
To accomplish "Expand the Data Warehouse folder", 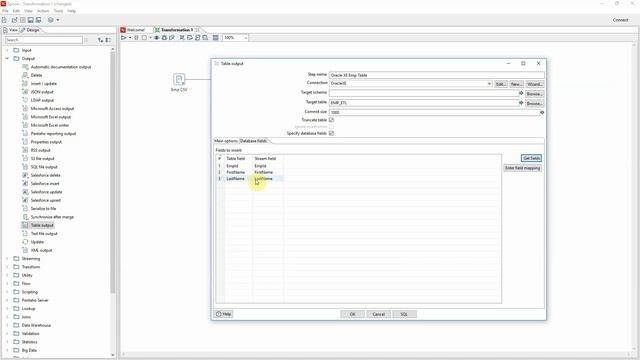I will point(7,325).
